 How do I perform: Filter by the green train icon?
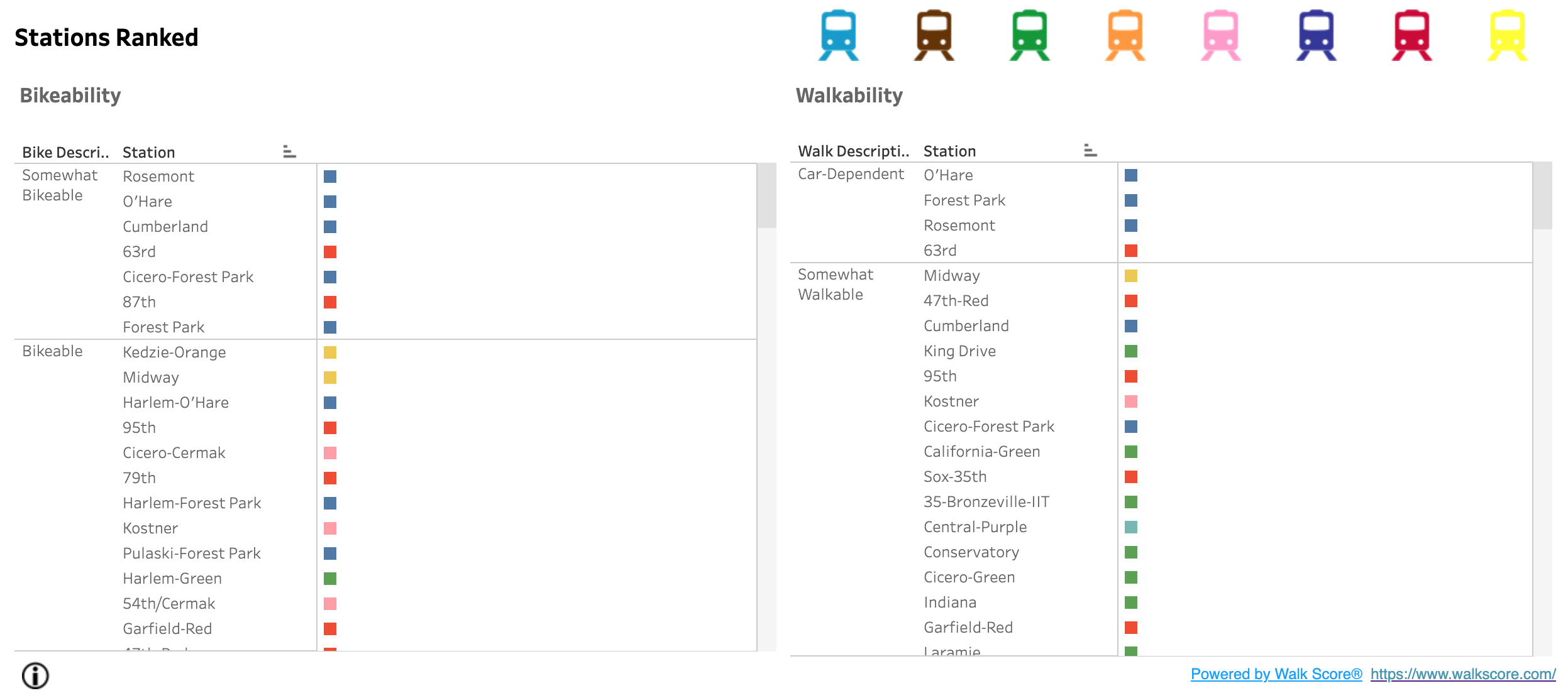click(1030, 35)
